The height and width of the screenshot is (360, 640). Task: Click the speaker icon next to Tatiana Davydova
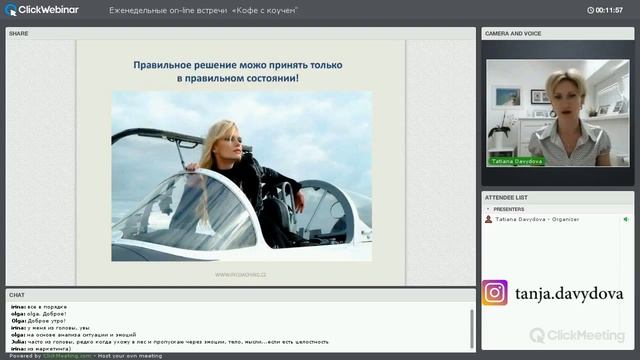pyautogui.click(x=626, y=220)
